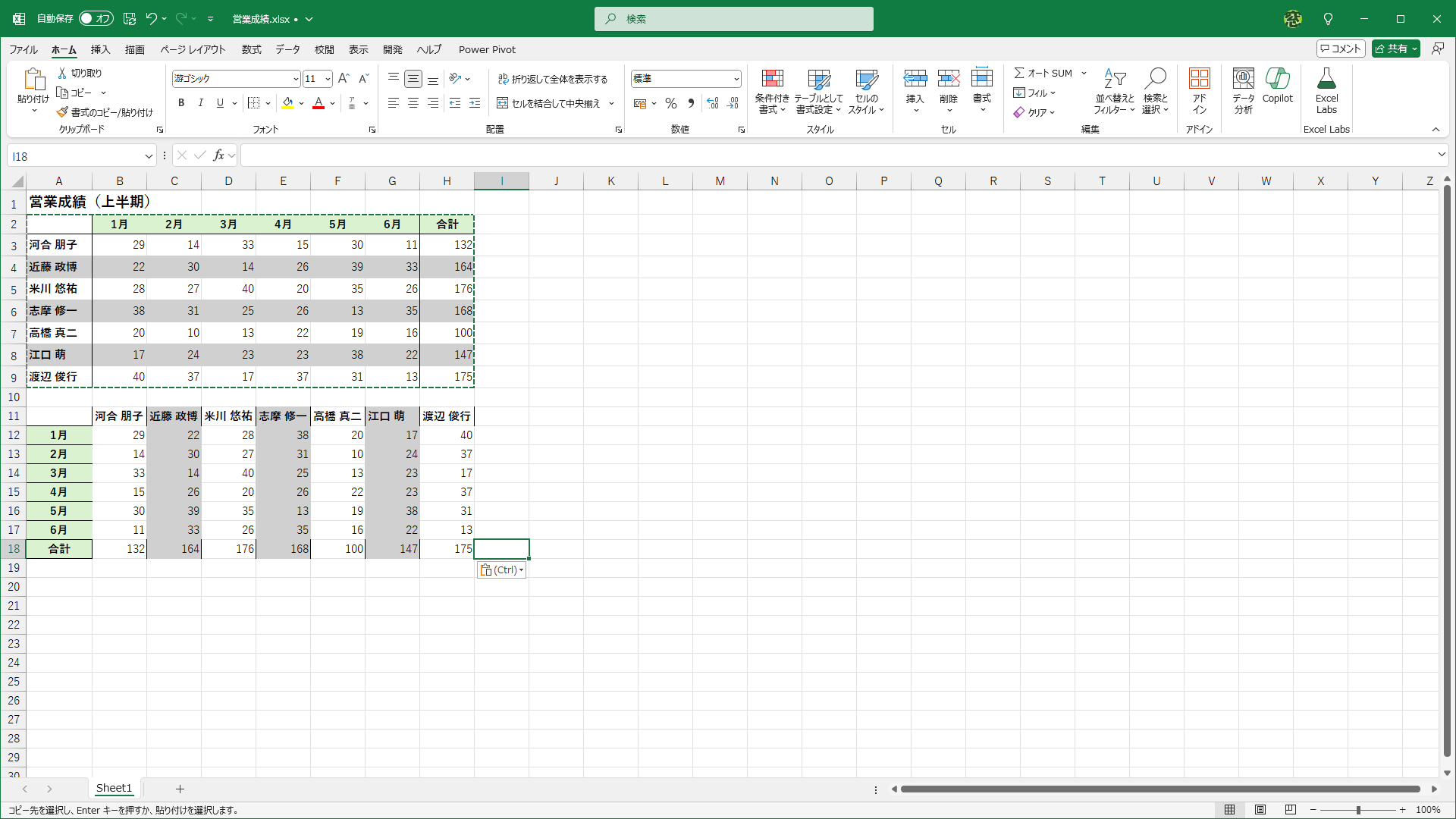Screen dimensions: 1456x819
Task: Click the Percent Style icon
Action: [x=670, y=103]
